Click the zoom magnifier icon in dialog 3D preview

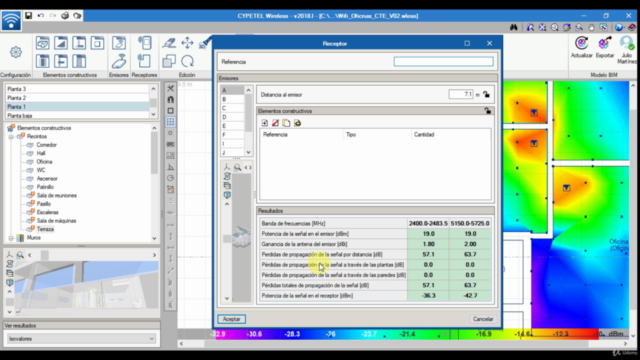237,167
